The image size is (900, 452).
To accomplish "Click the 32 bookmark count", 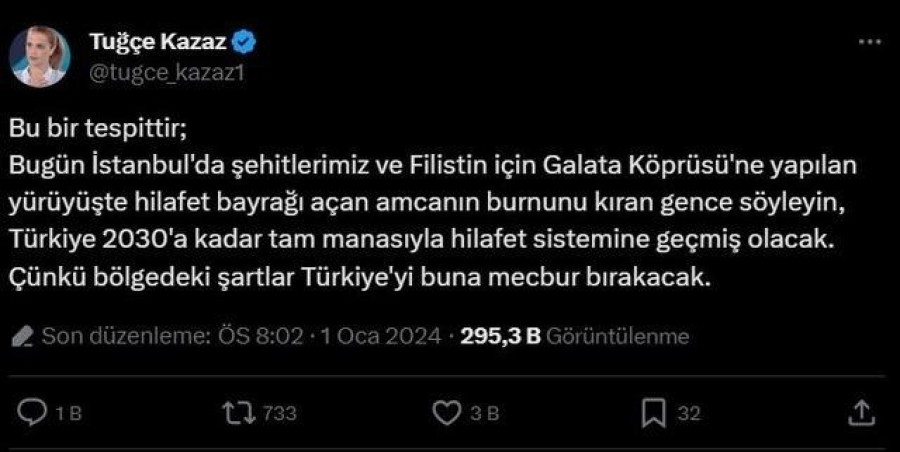I will (689, 413).
